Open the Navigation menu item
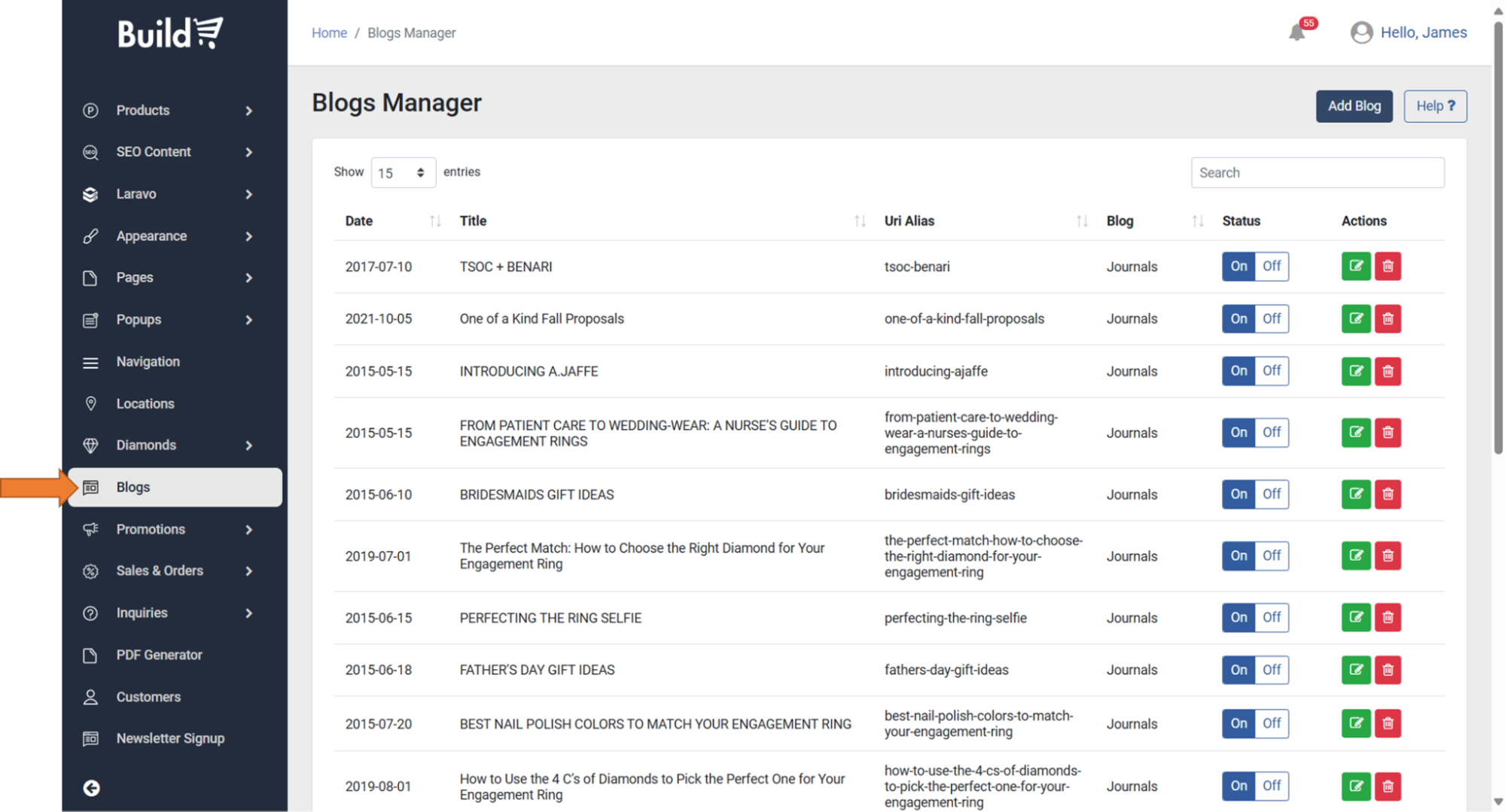Image resolution: width=1505 pixels, height=812 pixels. pos(148,362)
